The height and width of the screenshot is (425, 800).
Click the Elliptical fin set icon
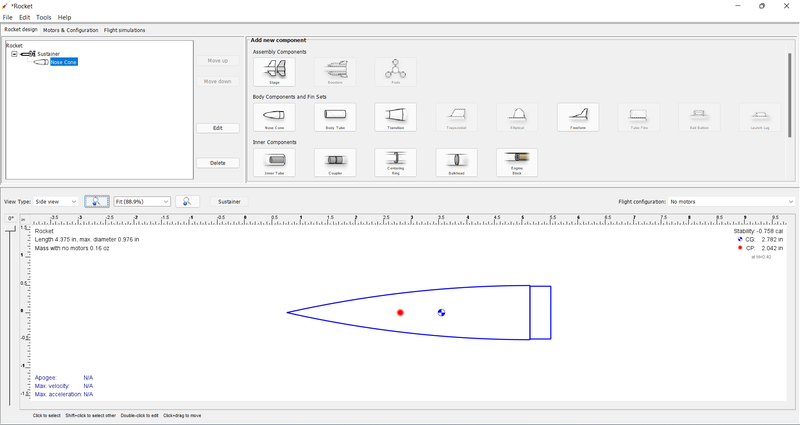click(517, 117)
